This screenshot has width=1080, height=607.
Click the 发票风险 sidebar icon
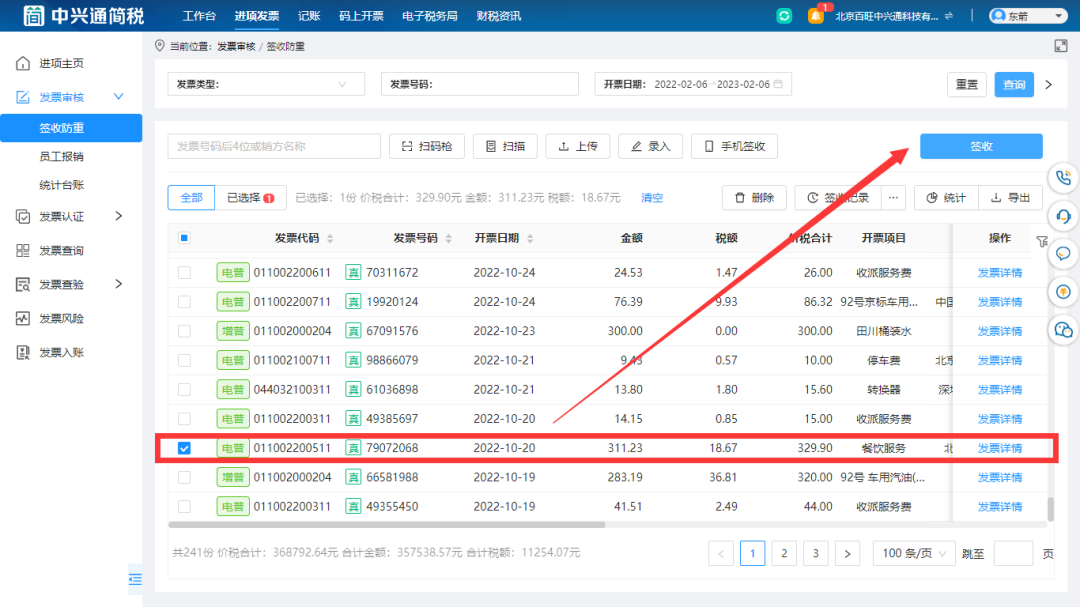[x=23, y=318]
